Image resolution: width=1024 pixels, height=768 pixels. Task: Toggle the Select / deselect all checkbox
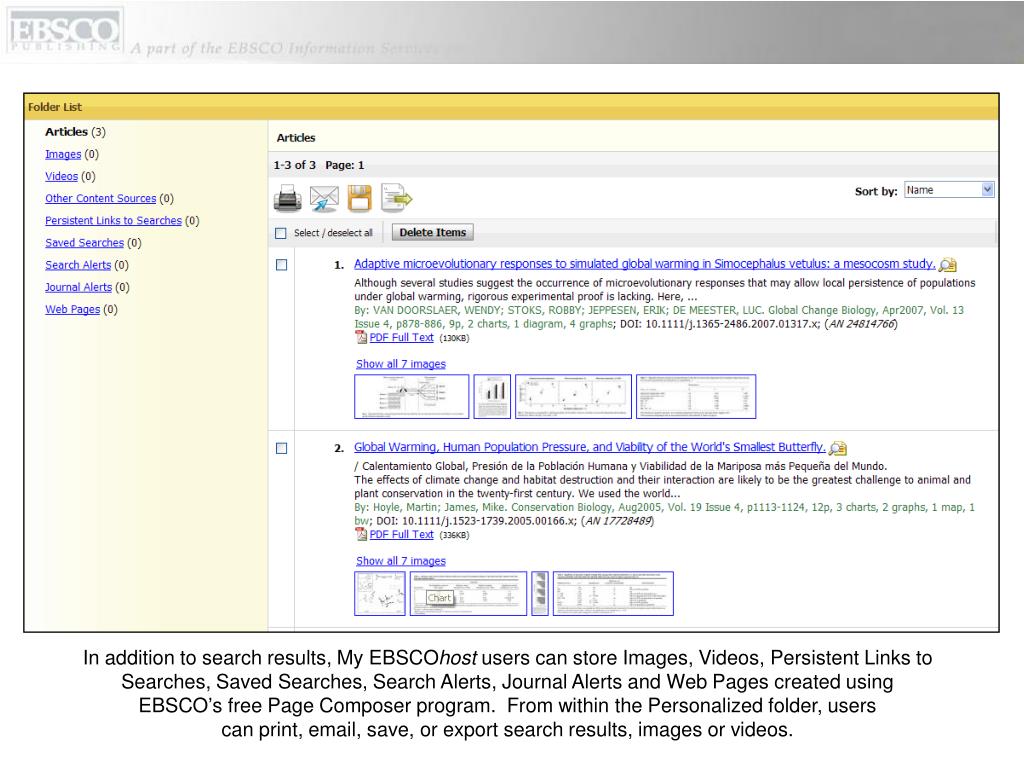pos(281,233)
